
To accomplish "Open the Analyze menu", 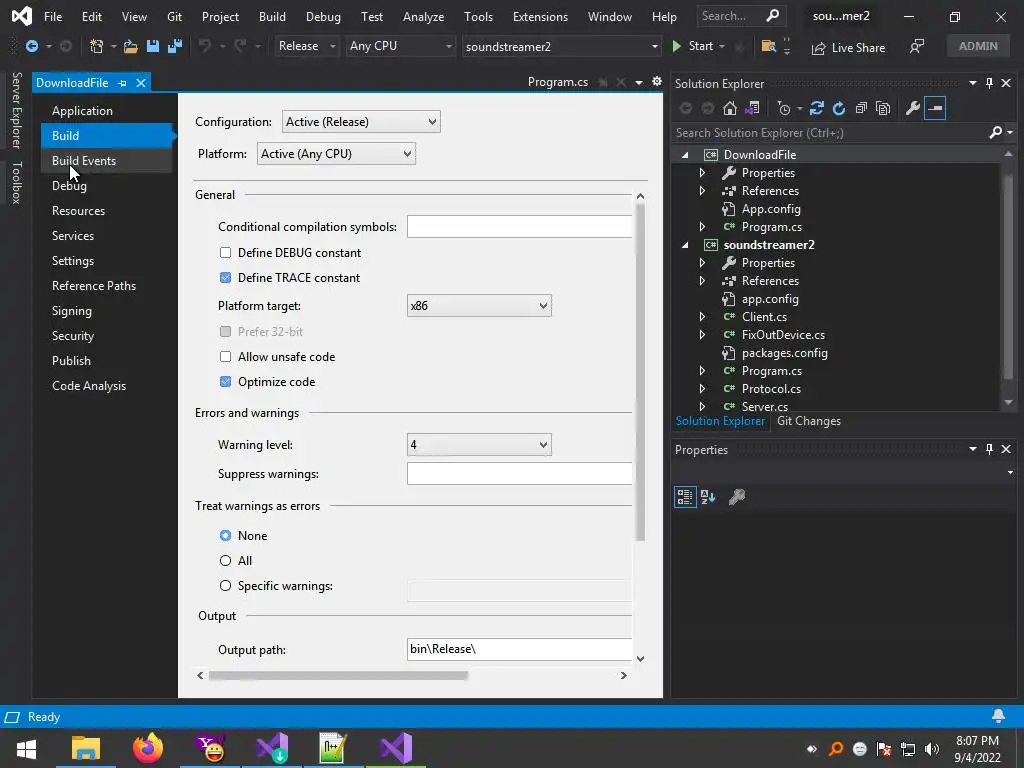I will tap(423, 16).
